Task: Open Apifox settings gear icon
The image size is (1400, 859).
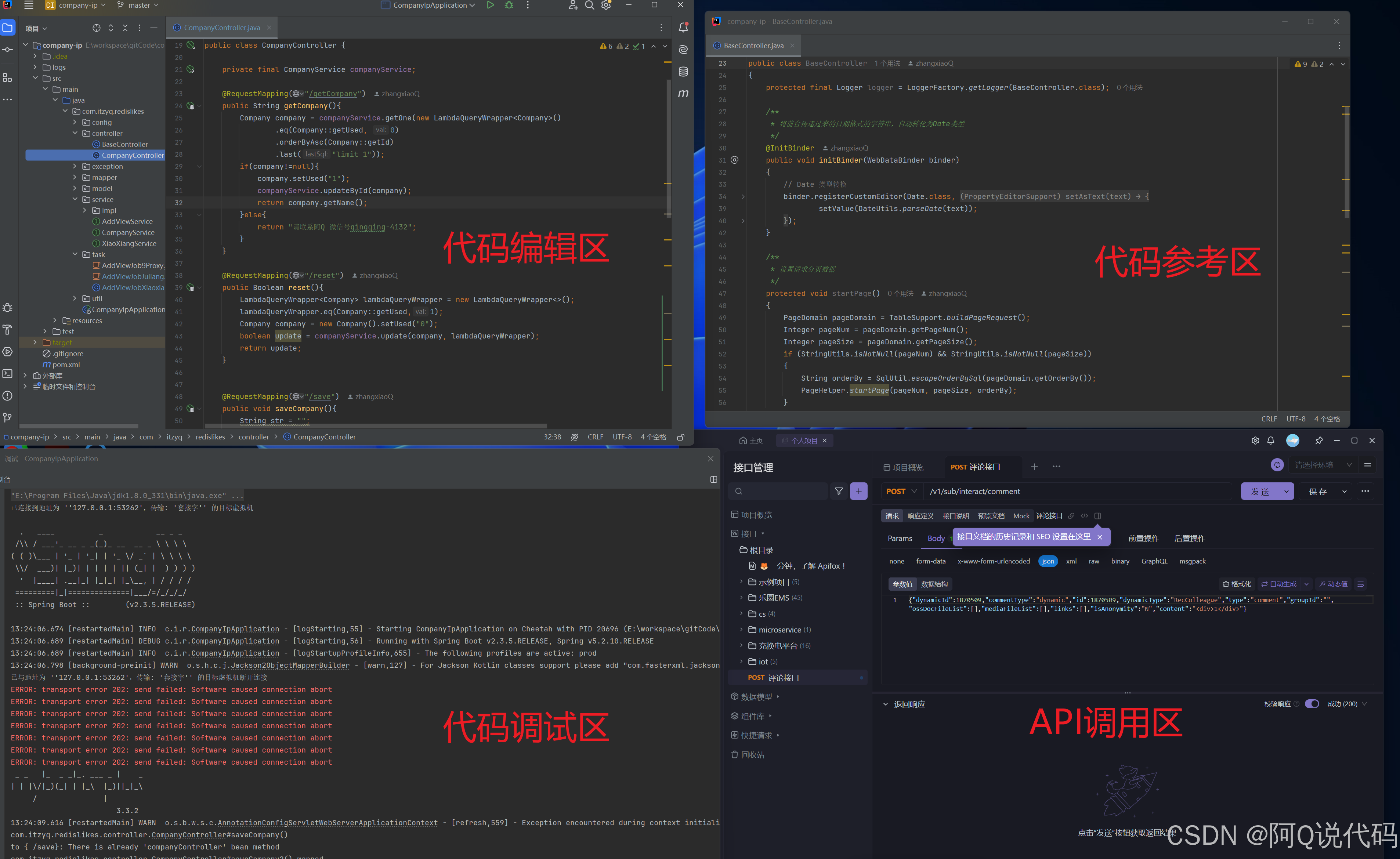Action: [x=1255, y=440]
